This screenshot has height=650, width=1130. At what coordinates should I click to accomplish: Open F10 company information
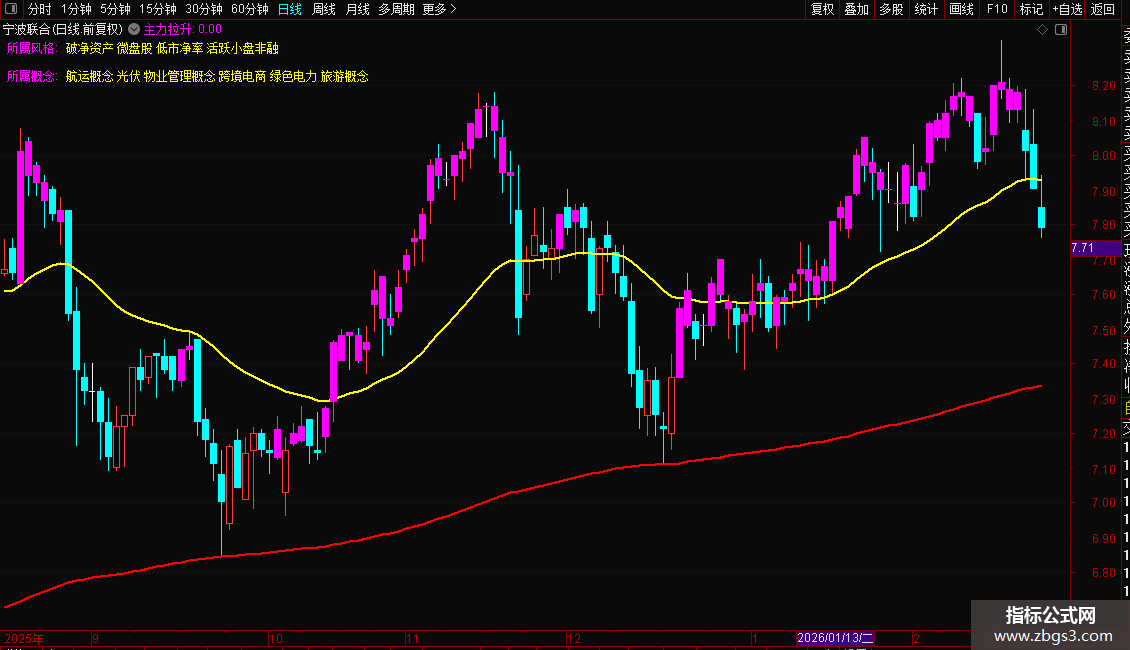[x=997, y=9]
